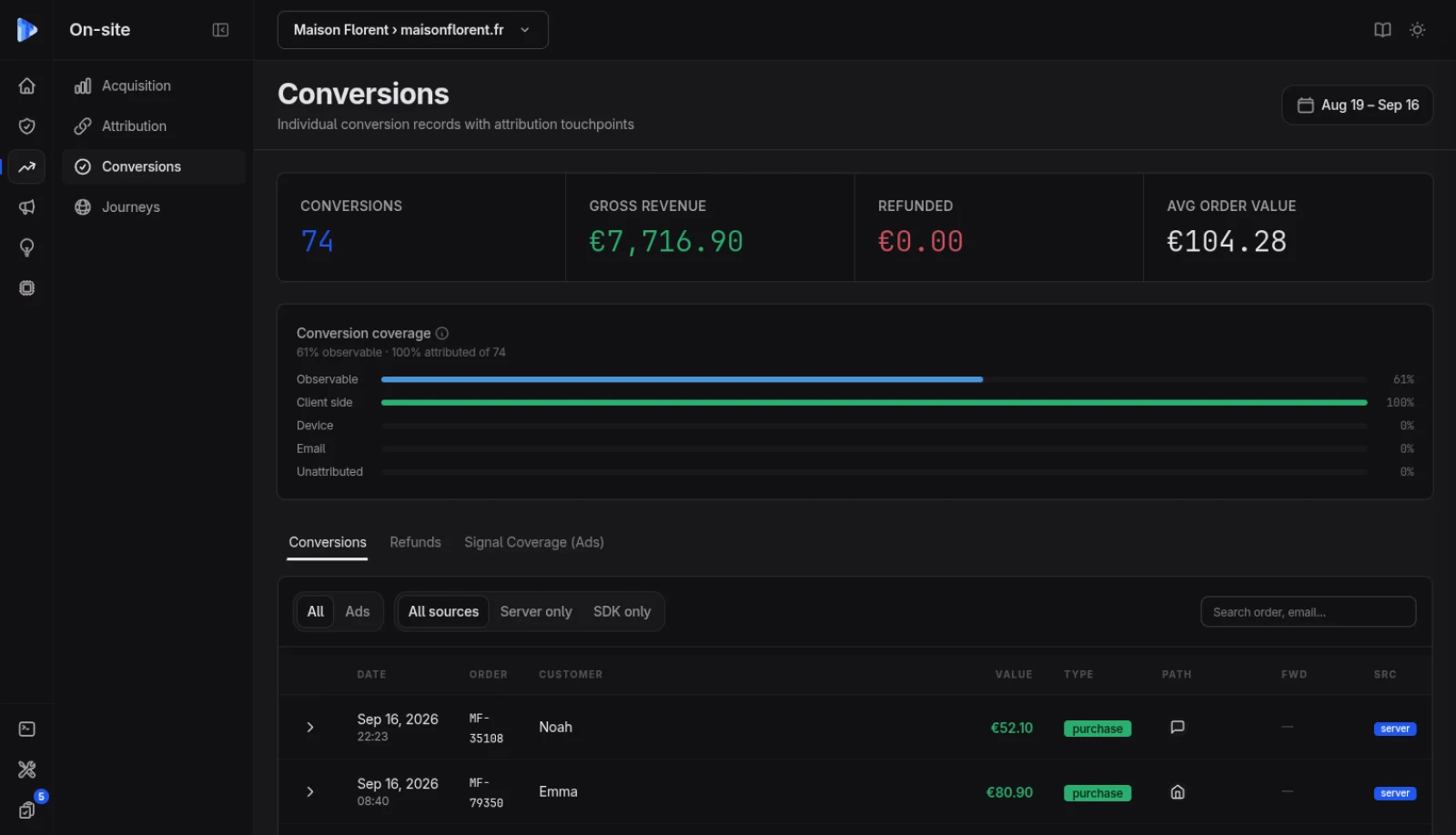This screenshot has height=835, width=1456.
Task: Click the server badge in Emma row
Action: coord(1394,793)
